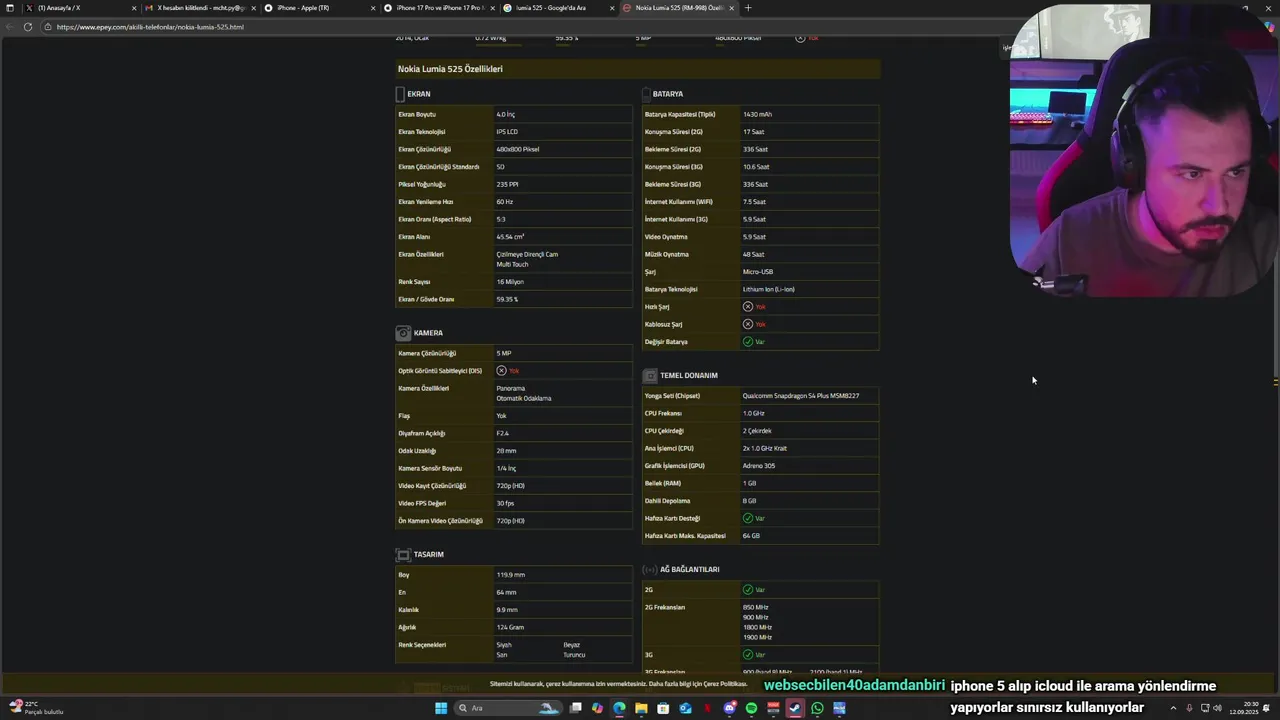
Task: Click the Var icon for Hafıza Kartı Desteği
Action: pos(748,518)
